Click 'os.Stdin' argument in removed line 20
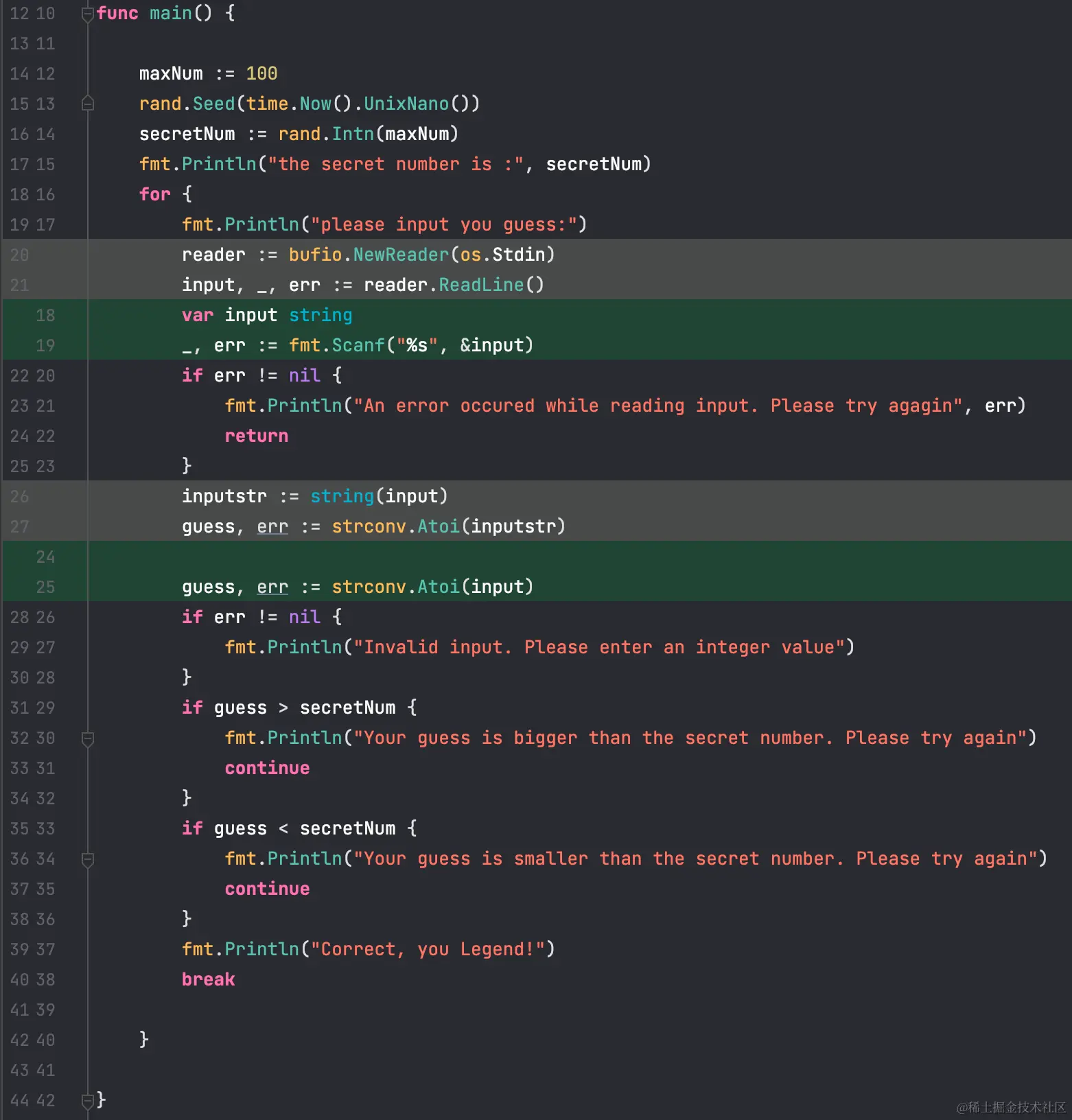 tap(502, 255)
